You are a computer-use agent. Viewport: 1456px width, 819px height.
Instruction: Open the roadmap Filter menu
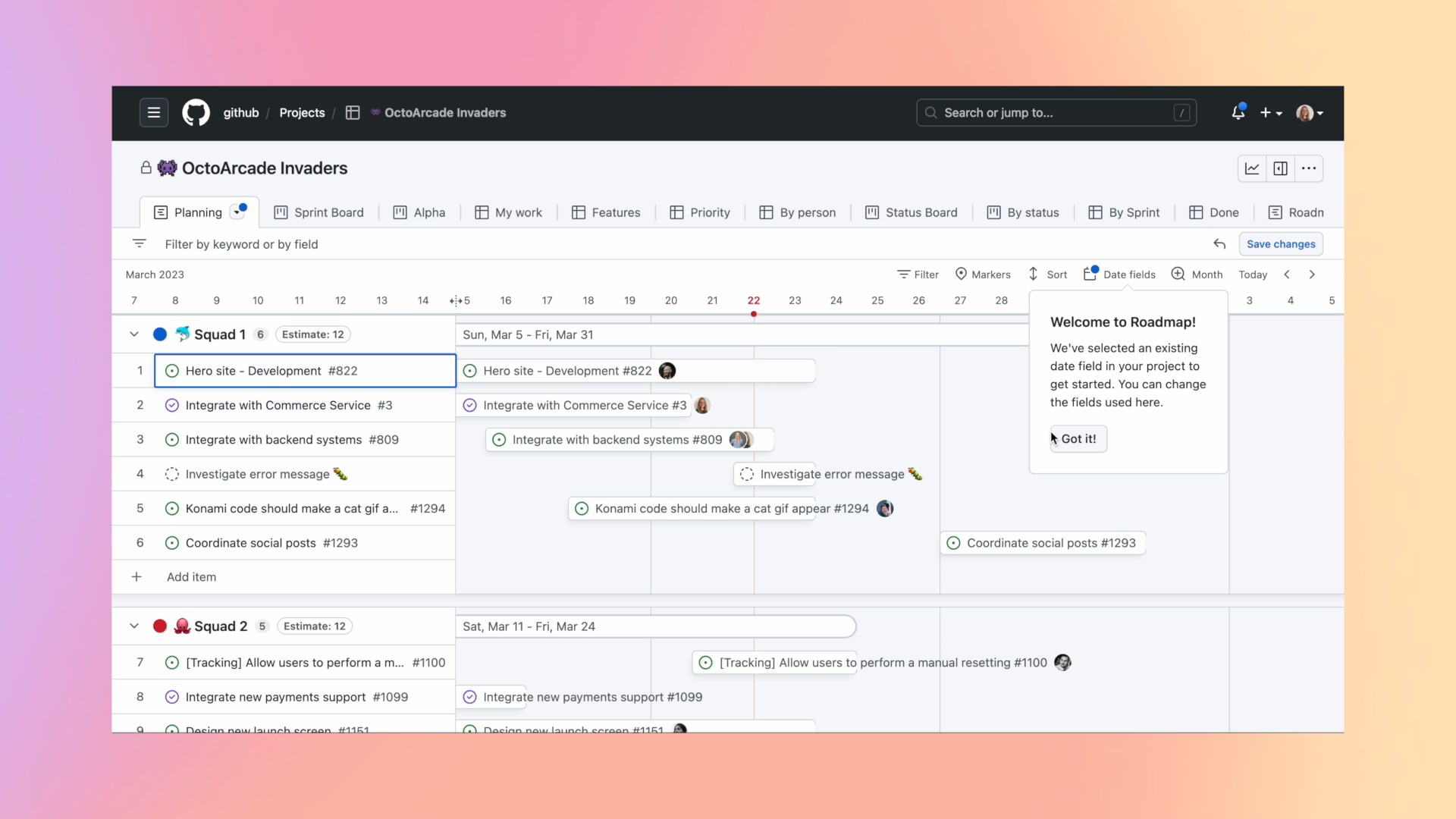tap(918, 275)
